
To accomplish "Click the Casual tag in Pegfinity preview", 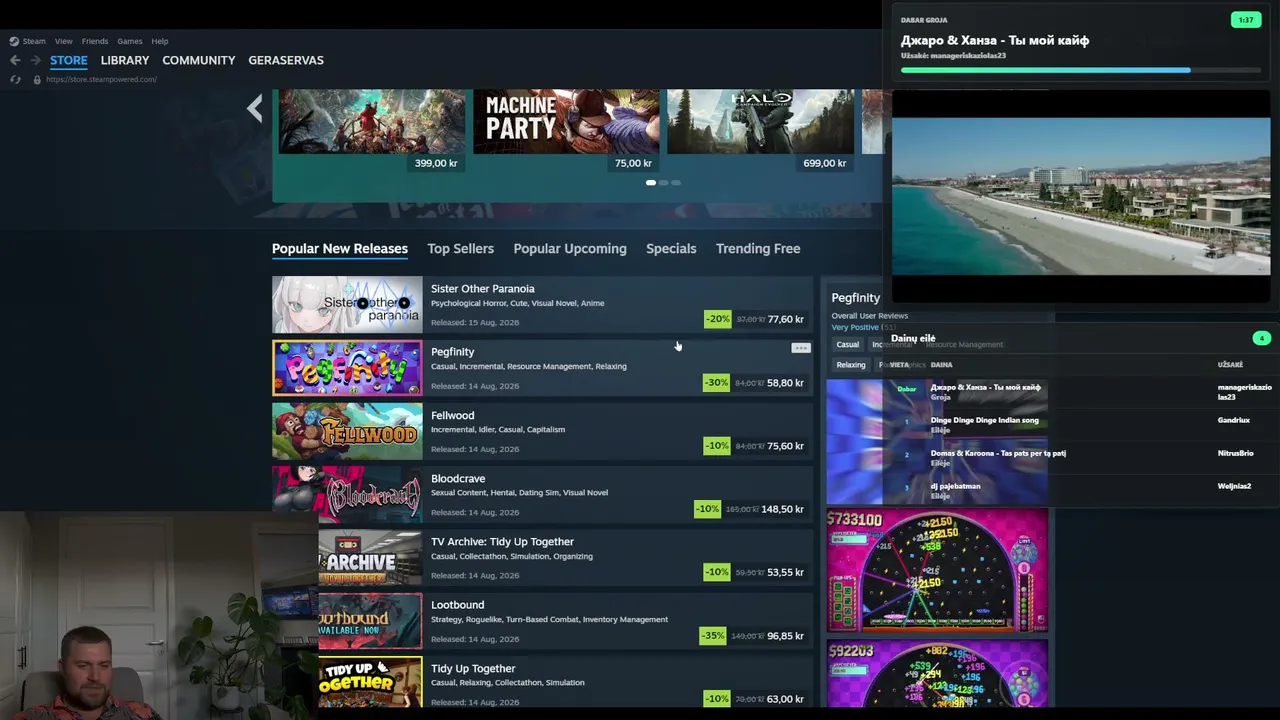I will [x=847, y=344].
